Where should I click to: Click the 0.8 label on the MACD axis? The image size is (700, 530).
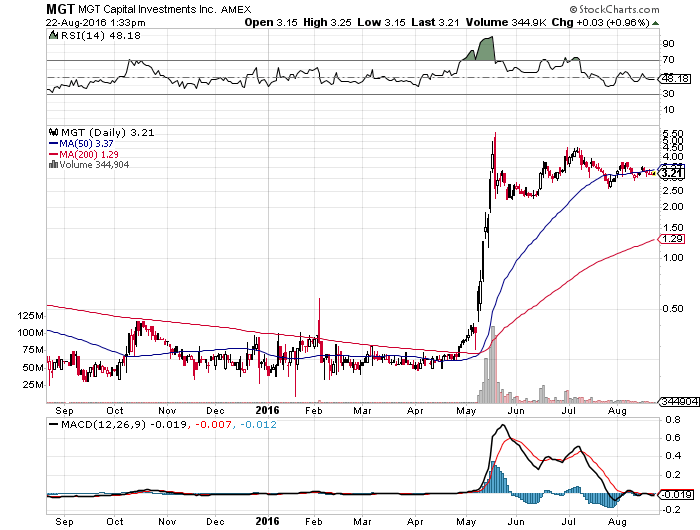(x=672, y=420)
